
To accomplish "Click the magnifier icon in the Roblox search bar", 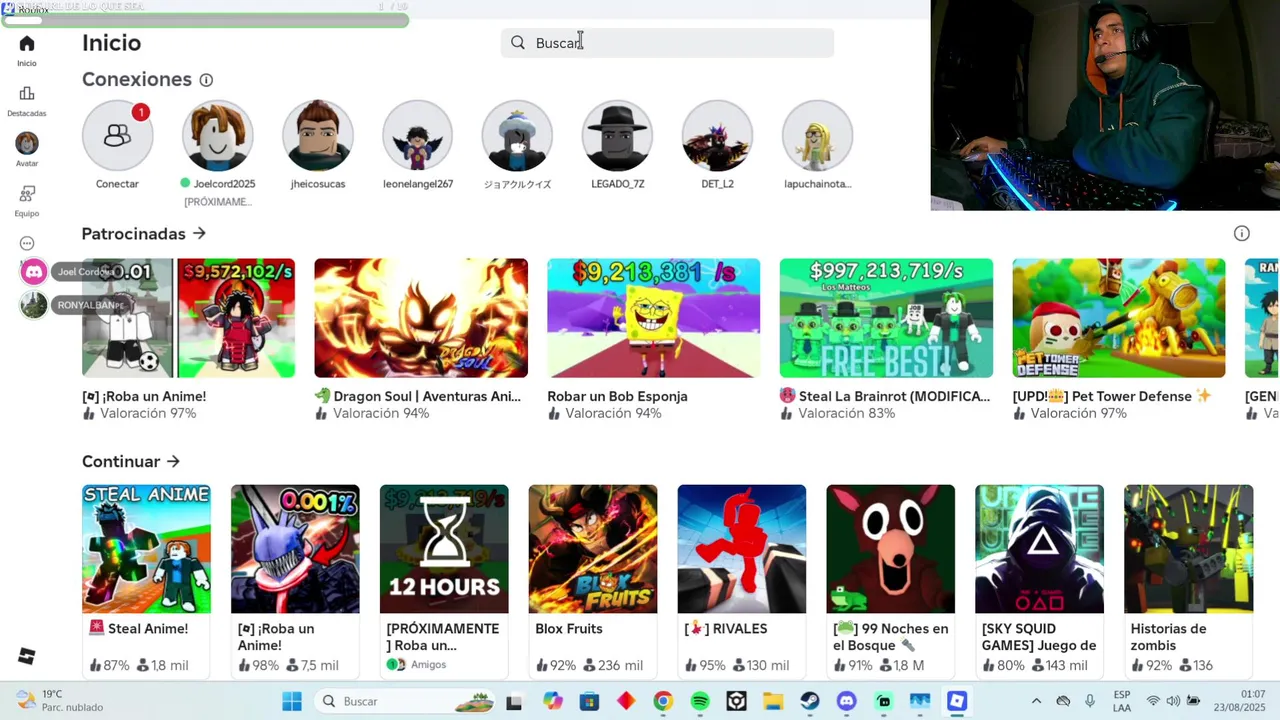I will click(518, 42).
